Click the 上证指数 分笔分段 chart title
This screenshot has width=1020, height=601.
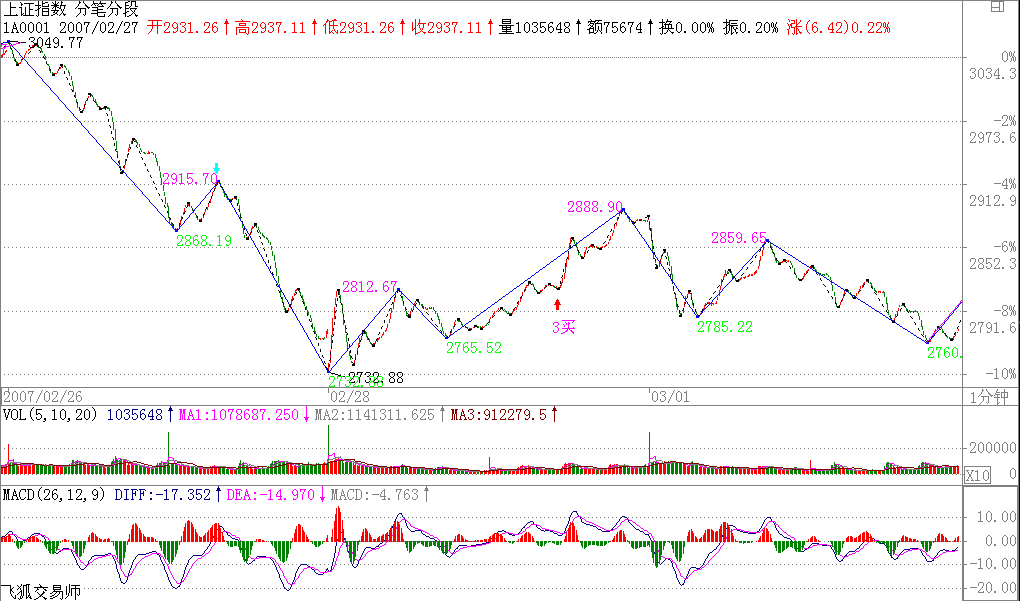point(64,9)
